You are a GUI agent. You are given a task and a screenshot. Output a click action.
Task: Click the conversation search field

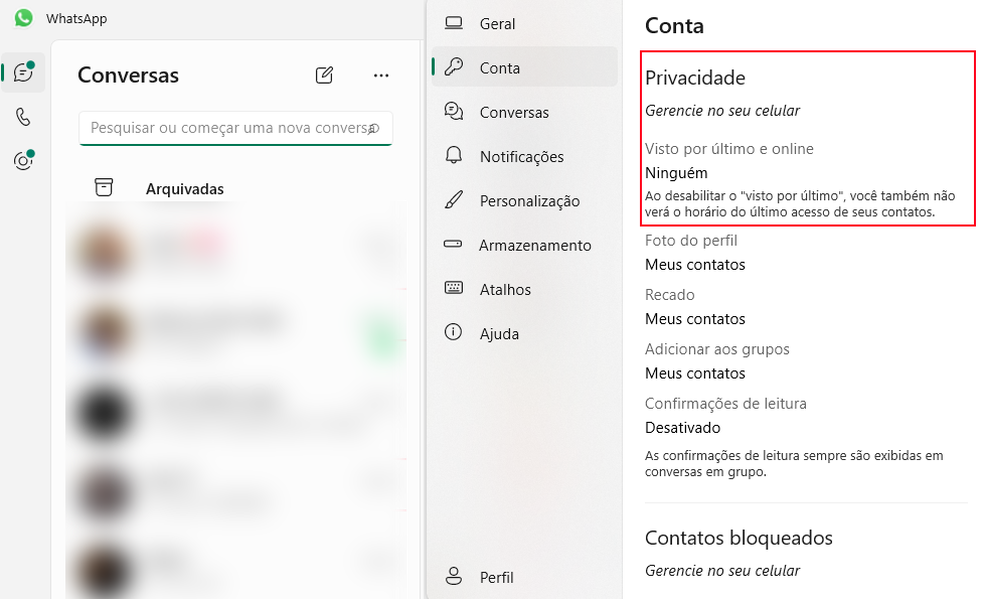pyautogui.click(x=235, y=128)
